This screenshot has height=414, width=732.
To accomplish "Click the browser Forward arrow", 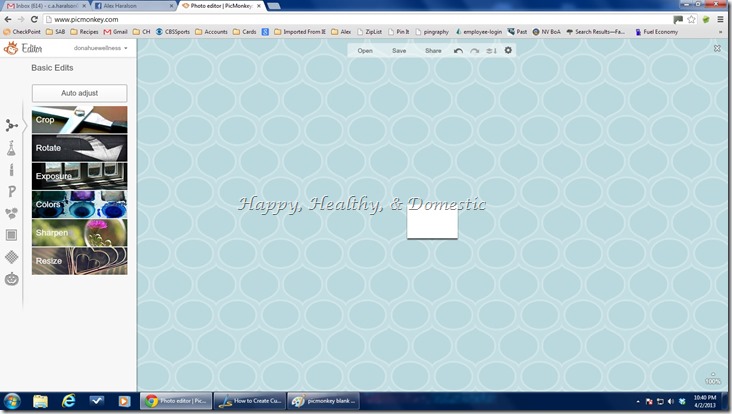I will (21, 19).
